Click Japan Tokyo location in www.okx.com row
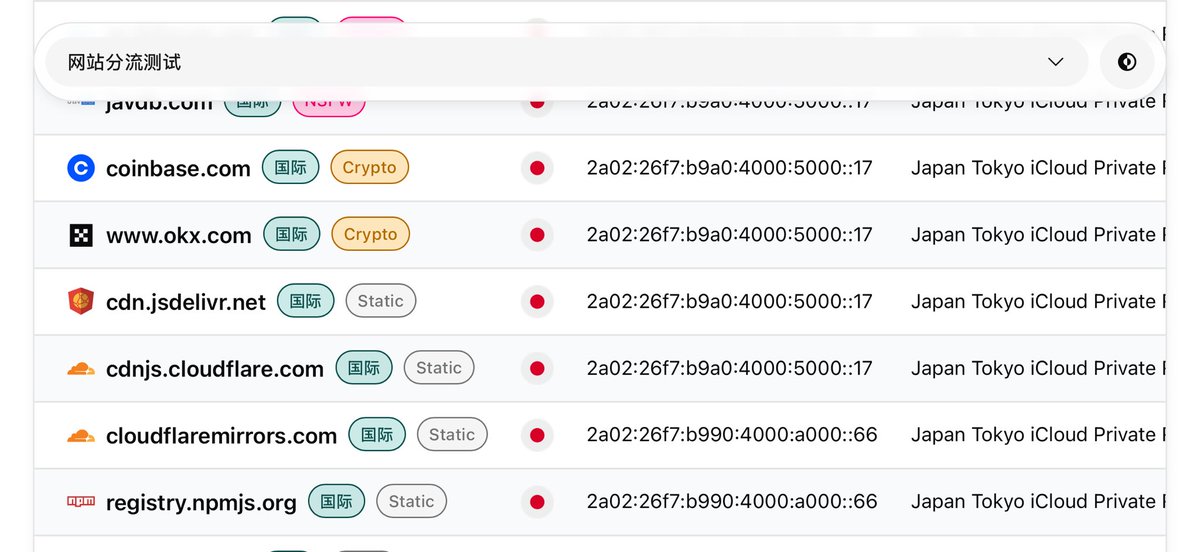 1038,235
